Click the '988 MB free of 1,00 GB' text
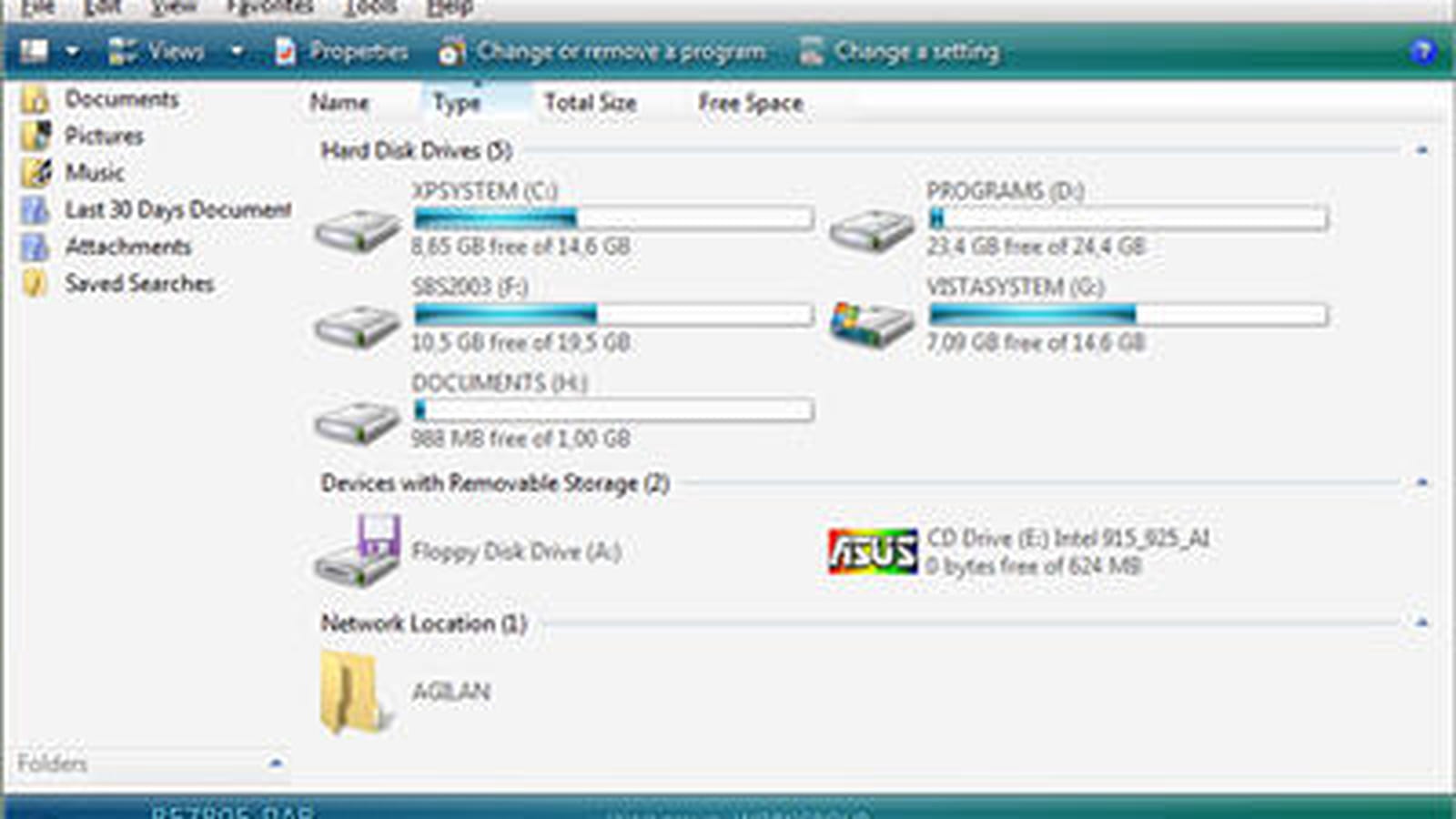This screenshot has height=819, width=1456. click(521, 438)
